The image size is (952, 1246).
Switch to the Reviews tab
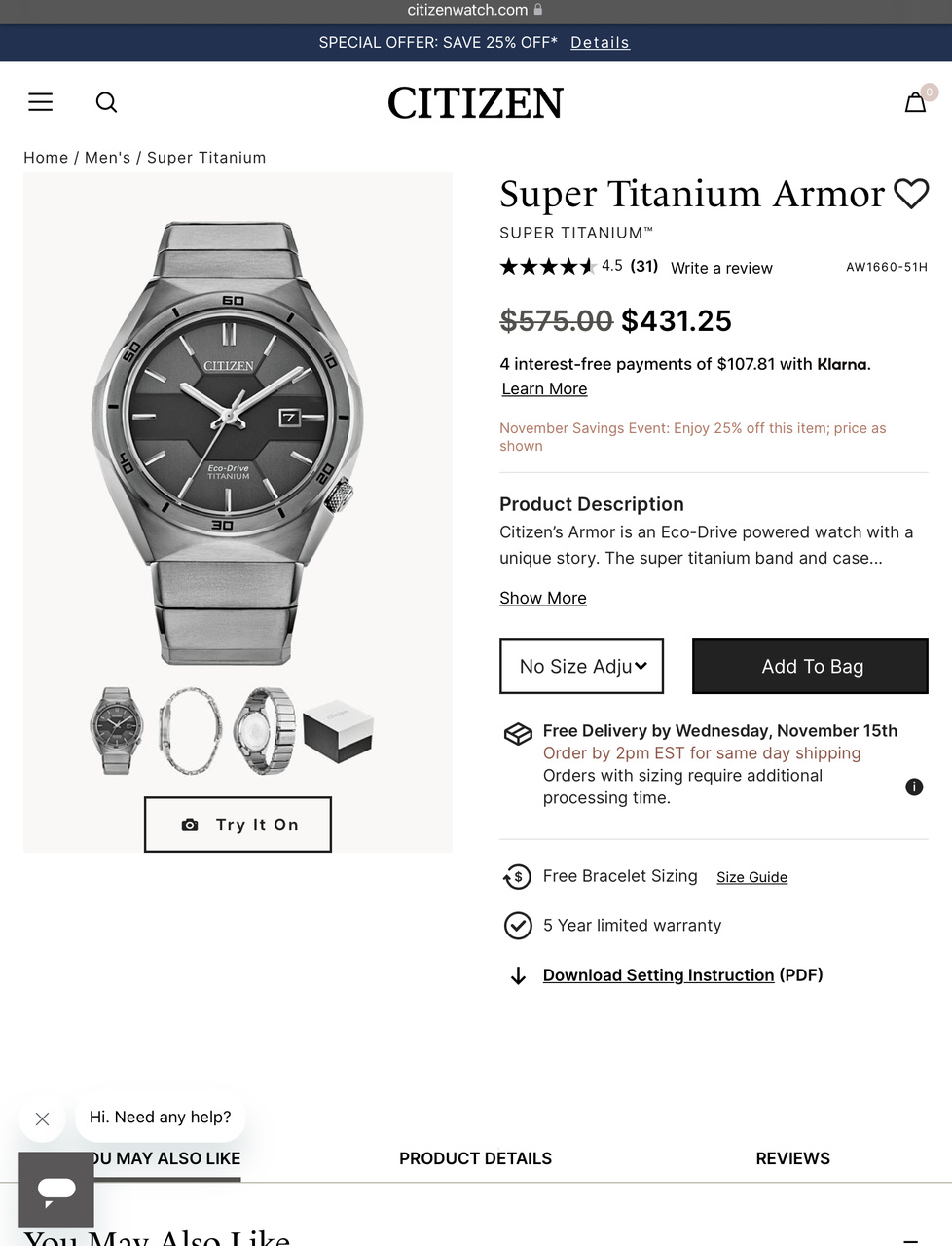[792, 1158]
